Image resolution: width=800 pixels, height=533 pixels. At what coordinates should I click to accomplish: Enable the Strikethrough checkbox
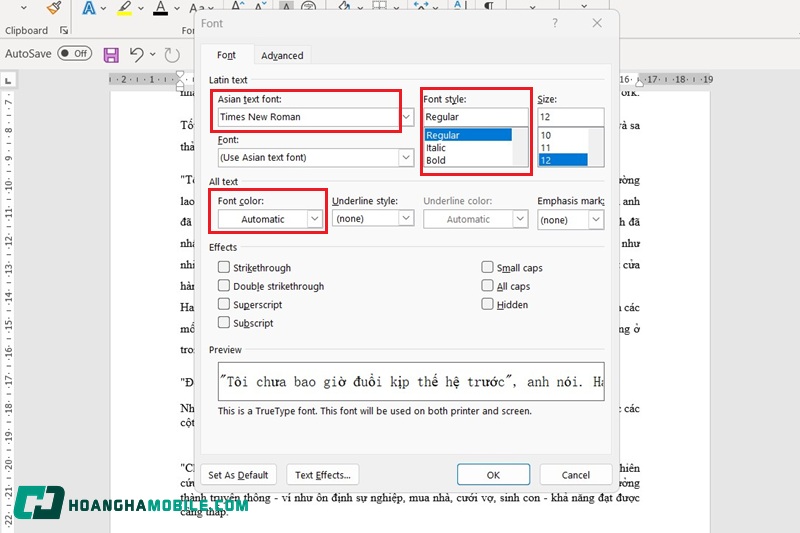pyautogui.click(x=224, y=268)
